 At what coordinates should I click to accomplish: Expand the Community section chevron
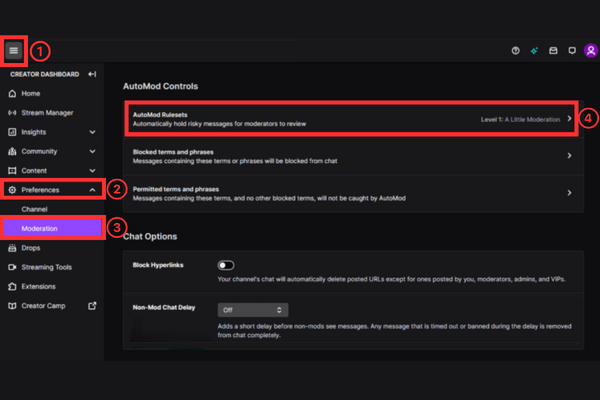(x=92, y=151)
